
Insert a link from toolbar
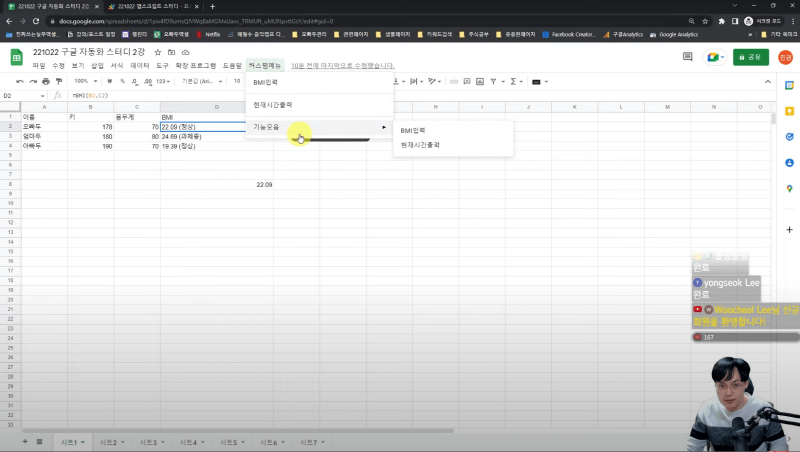click(x=454, y=82)
